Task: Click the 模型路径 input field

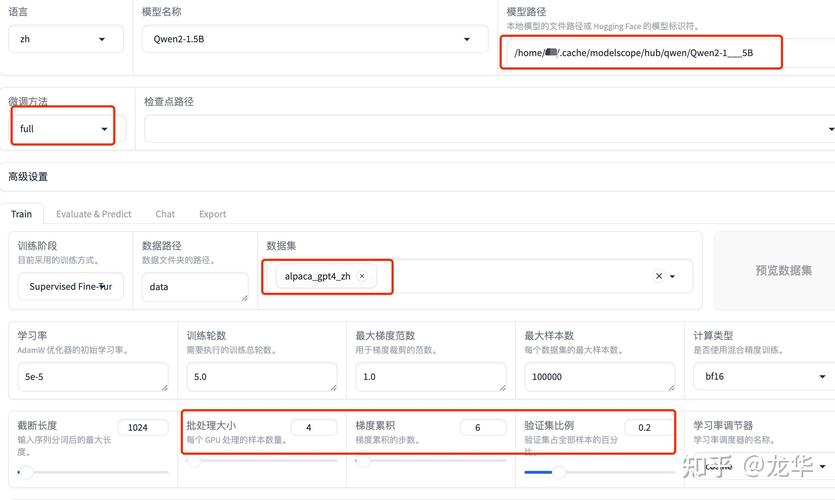Action: [x=670, y=53]
